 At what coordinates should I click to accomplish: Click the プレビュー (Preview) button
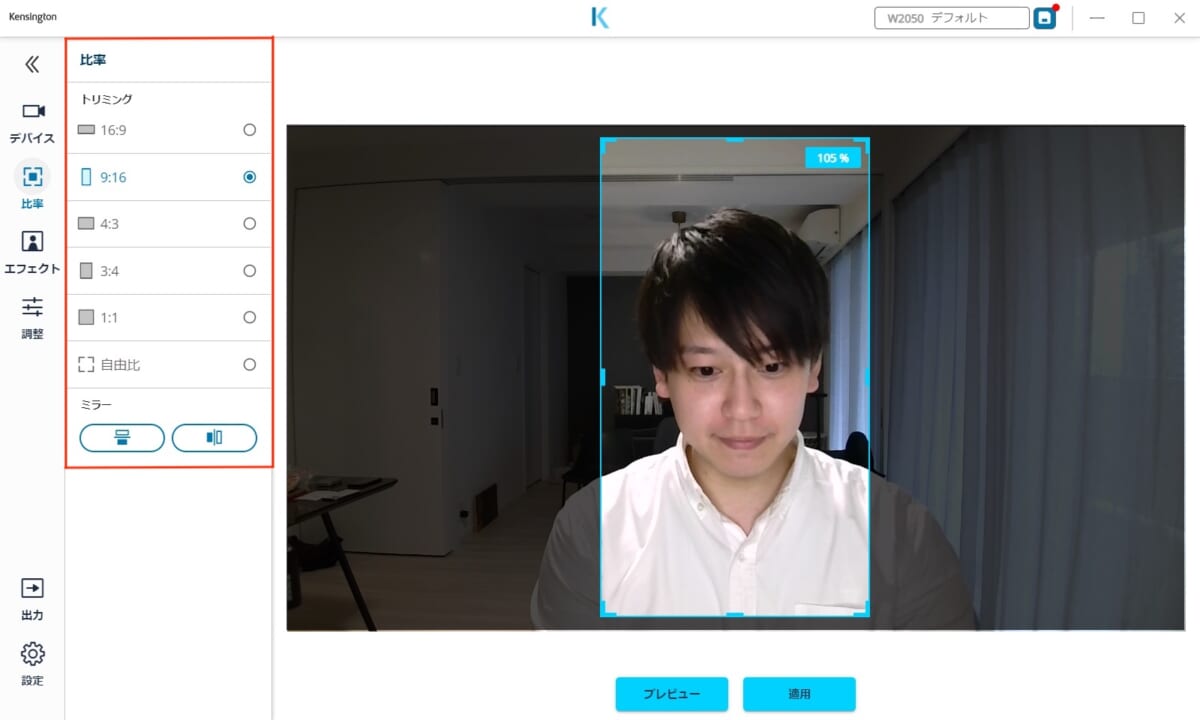[x=672, y=694]
